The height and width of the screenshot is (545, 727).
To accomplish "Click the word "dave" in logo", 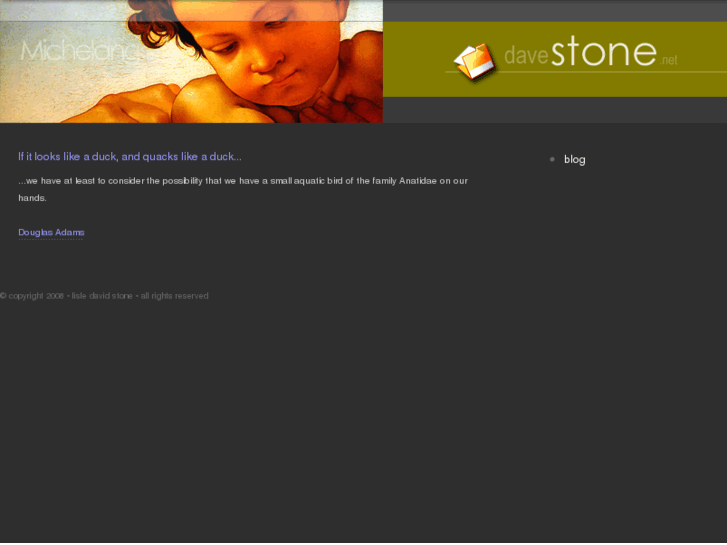I will pyautogui.click(x=526, y=56).
